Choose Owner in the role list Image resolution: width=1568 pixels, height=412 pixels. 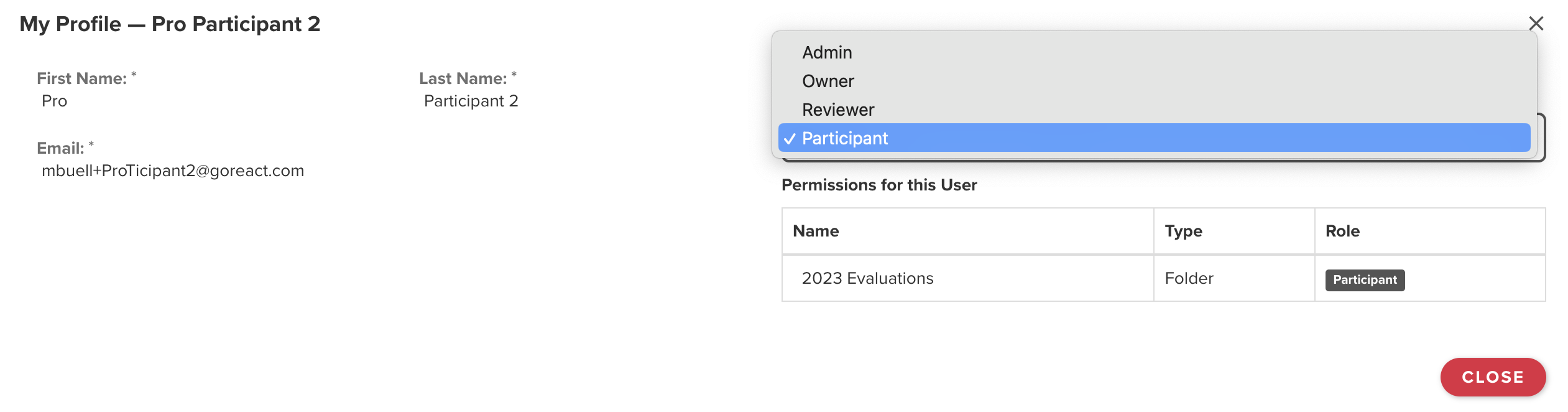click(x=1154, y=81)
